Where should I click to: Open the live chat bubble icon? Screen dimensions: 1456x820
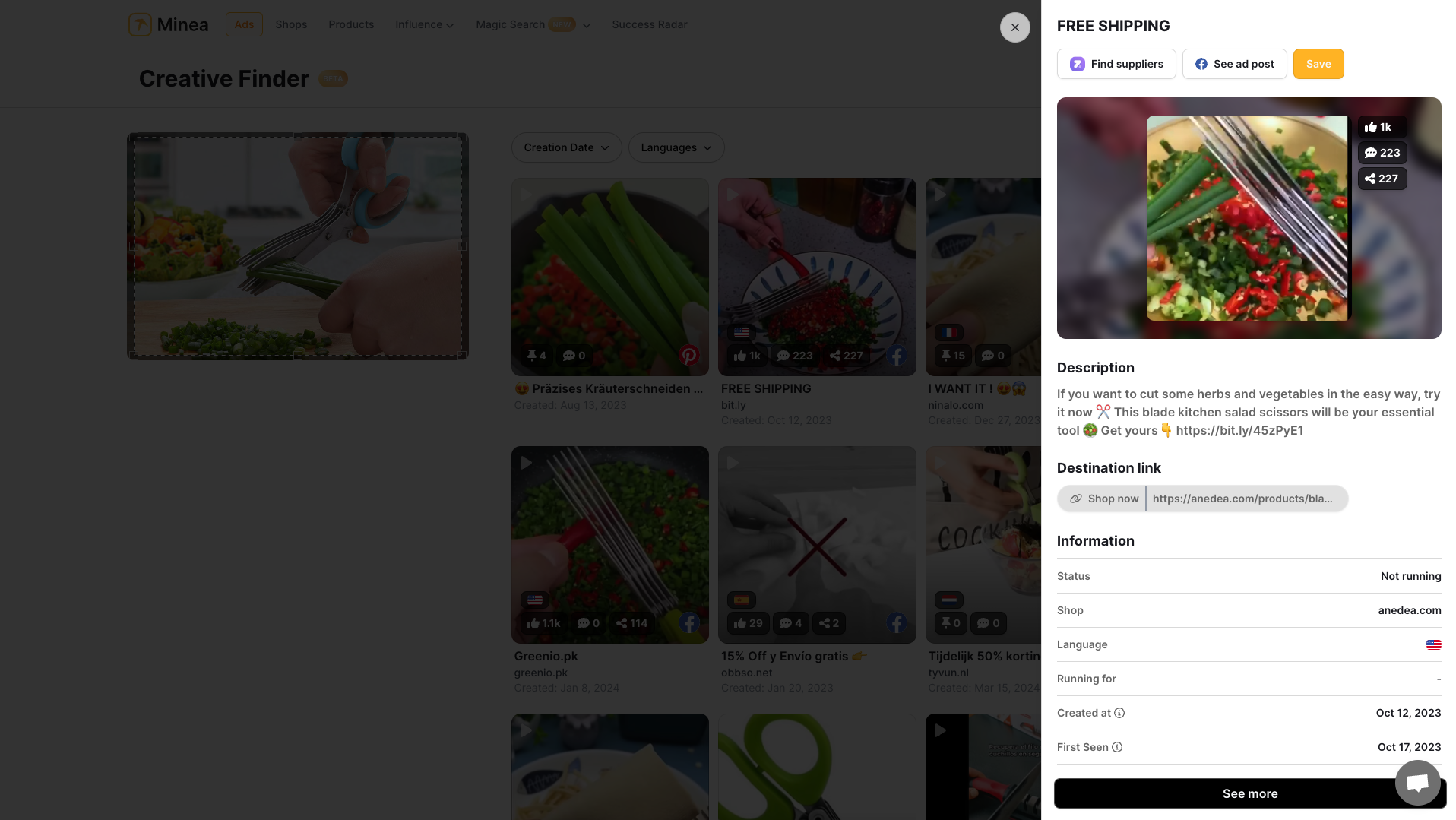1417,782
